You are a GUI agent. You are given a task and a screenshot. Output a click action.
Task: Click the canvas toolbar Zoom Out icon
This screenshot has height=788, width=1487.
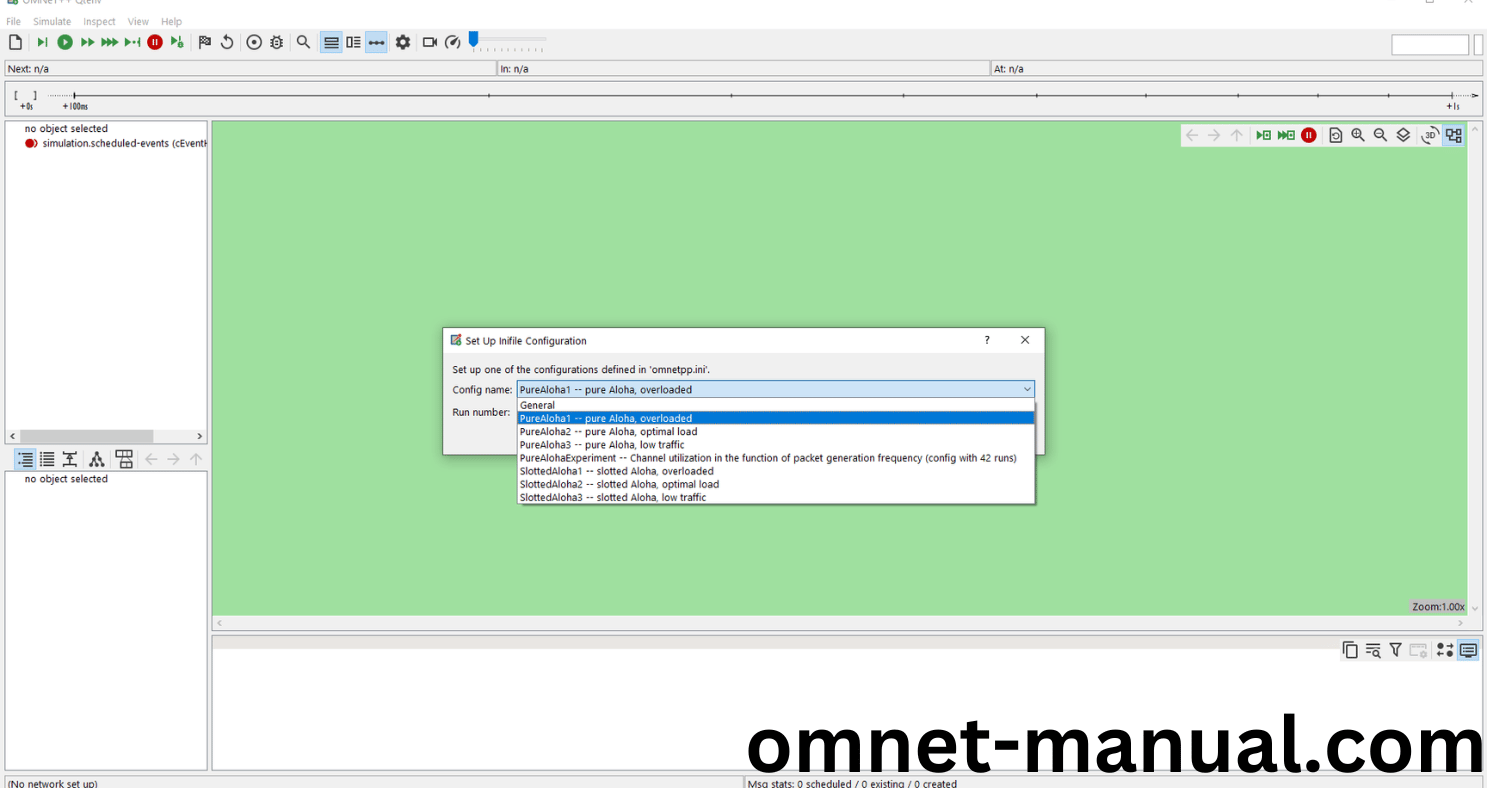1380,135
